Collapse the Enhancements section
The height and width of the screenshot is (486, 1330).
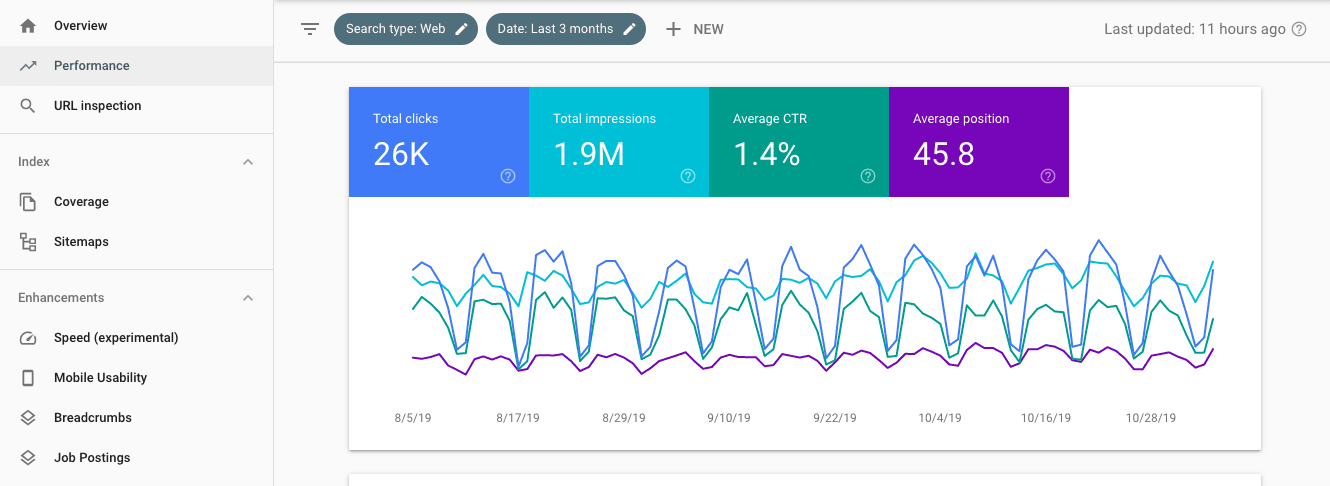(248, 298)
